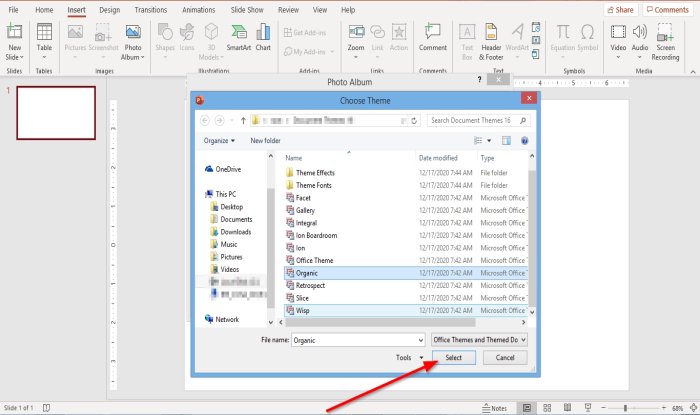Image resolution: width=700 pixels, height=415 pixels.
Task: Click the Share button
Action: tap(621, 9)
